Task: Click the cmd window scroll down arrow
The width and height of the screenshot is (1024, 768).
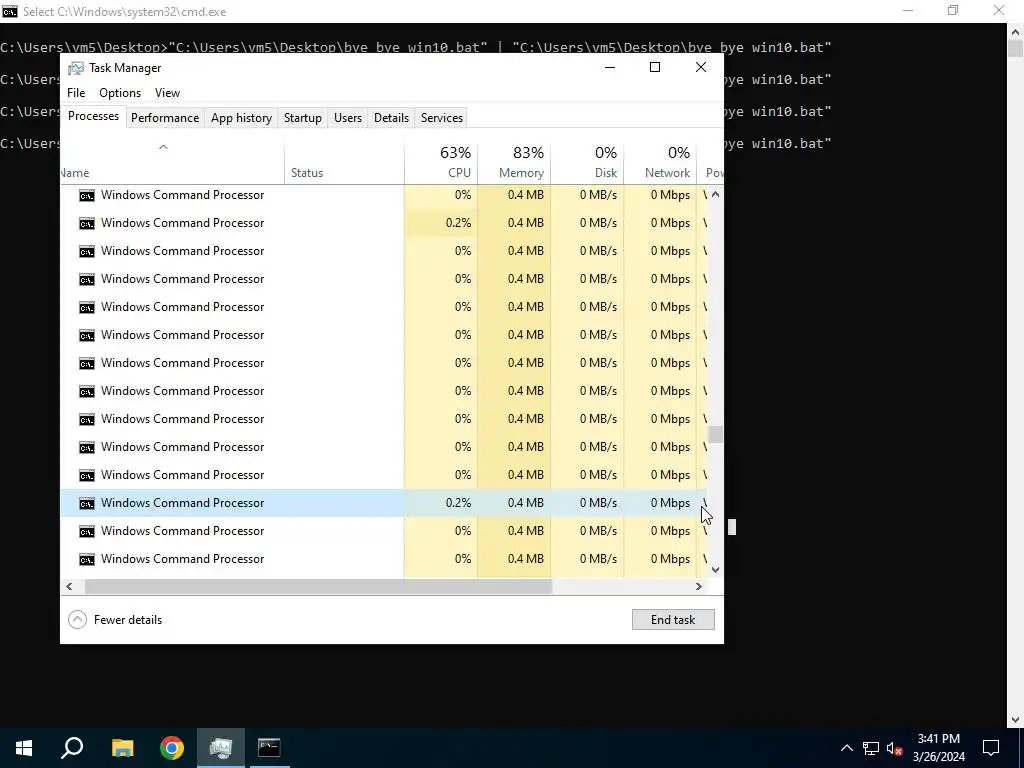Action: [x=1016, y=719]
